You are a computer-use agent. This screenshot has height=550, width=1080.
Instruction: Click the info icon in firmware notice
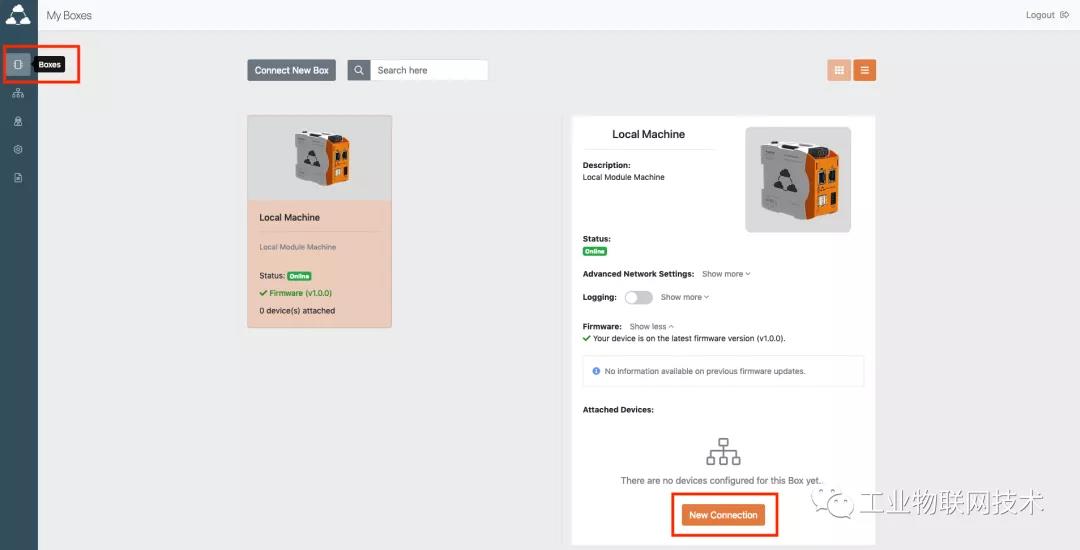pos(596,371)
